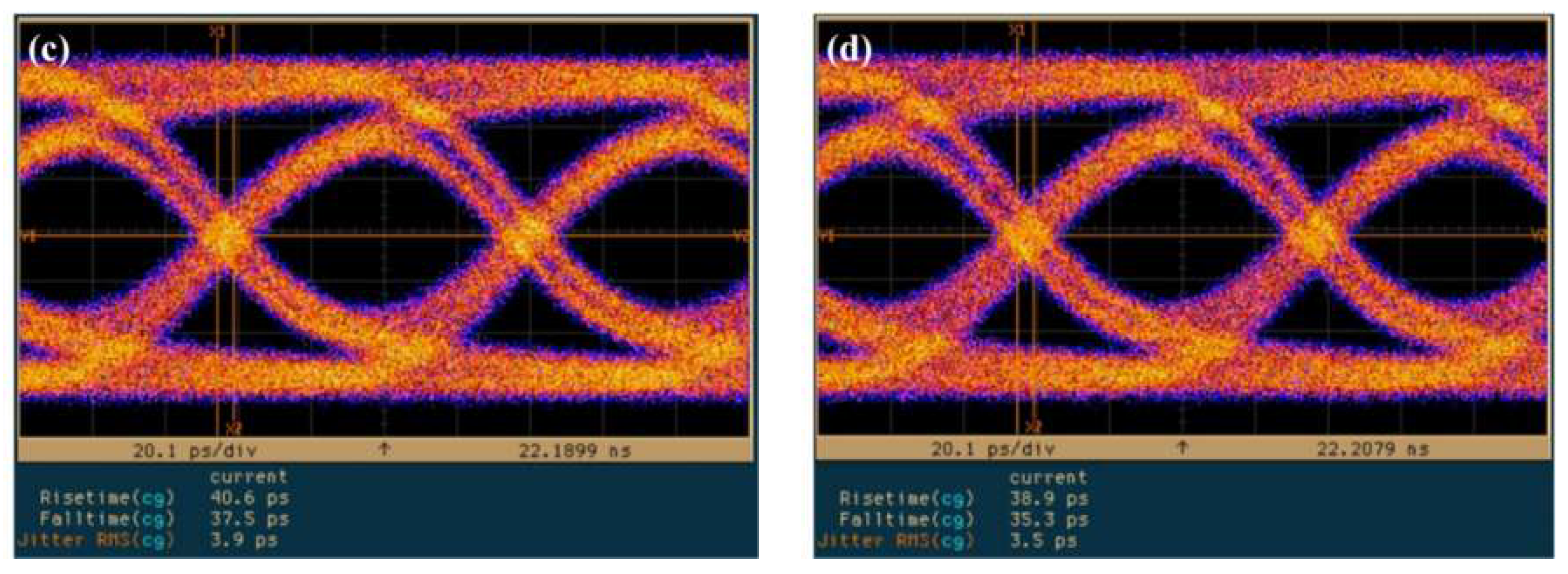Screen dimensions: 1568x574
Task: Click the left Y1 marker in panel (c)
Action: (28, 236)
